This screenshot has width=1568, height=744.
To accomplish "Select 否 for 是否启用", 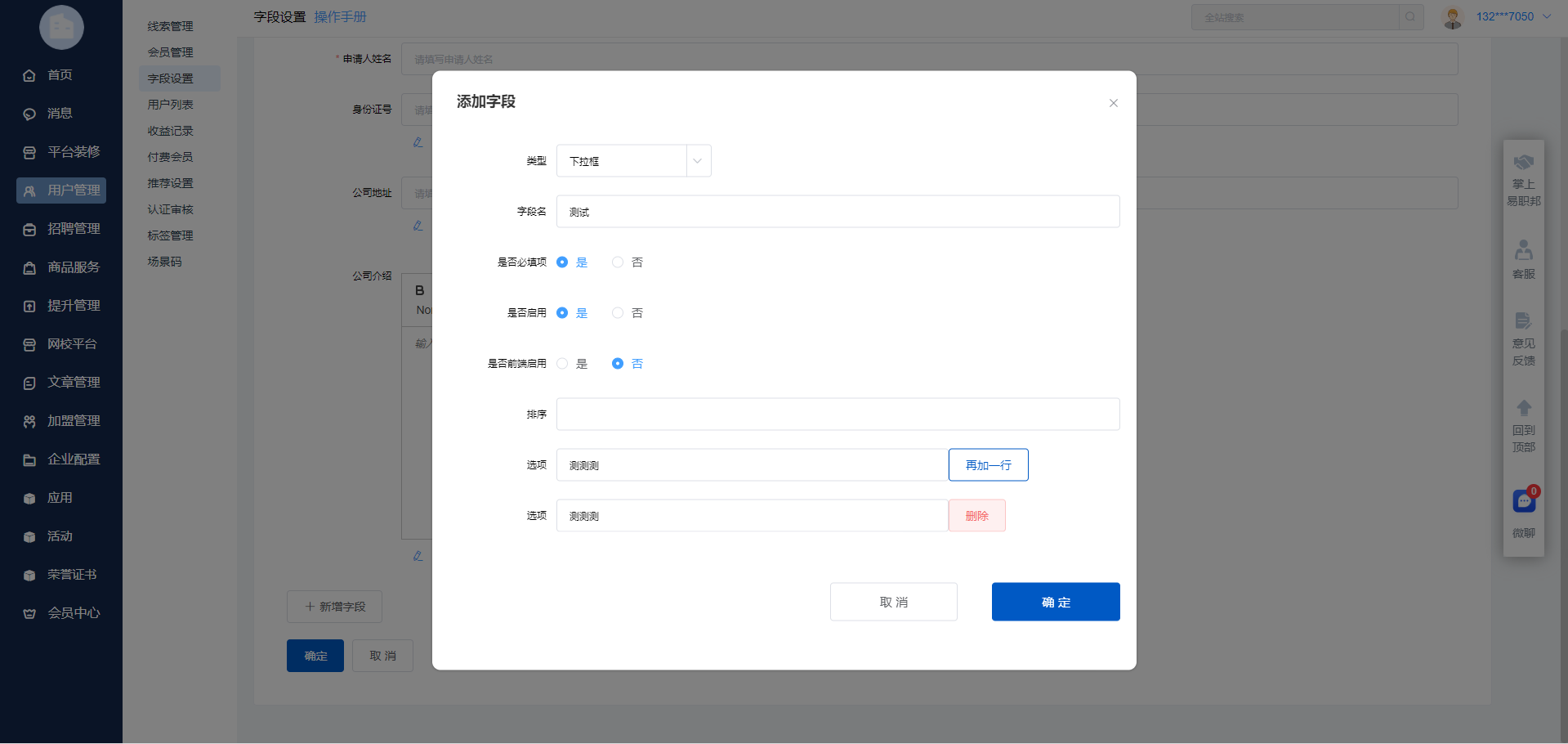I will point(618,313).
